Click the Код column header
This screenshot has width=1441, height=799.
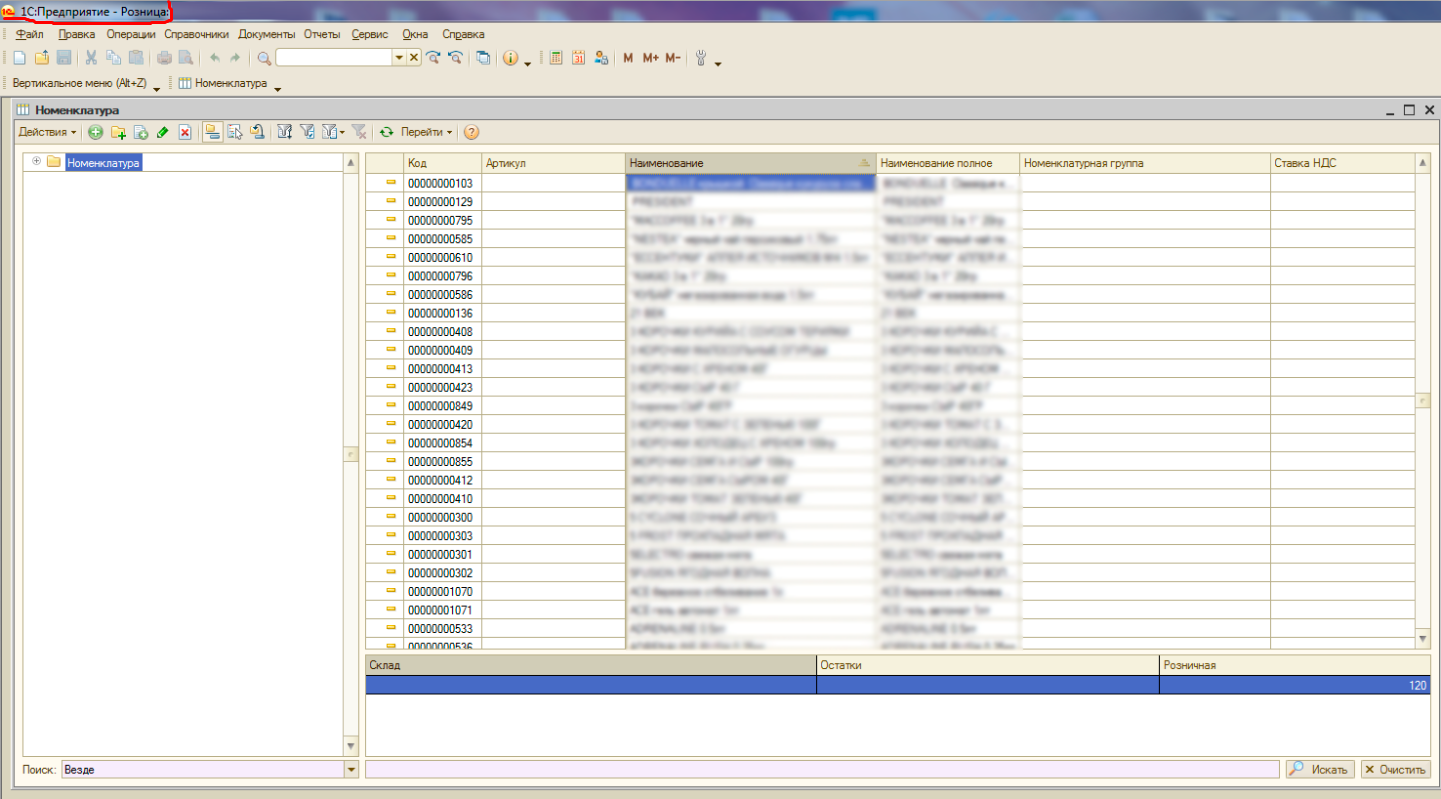pyautogui.click(x=443, y=163)
